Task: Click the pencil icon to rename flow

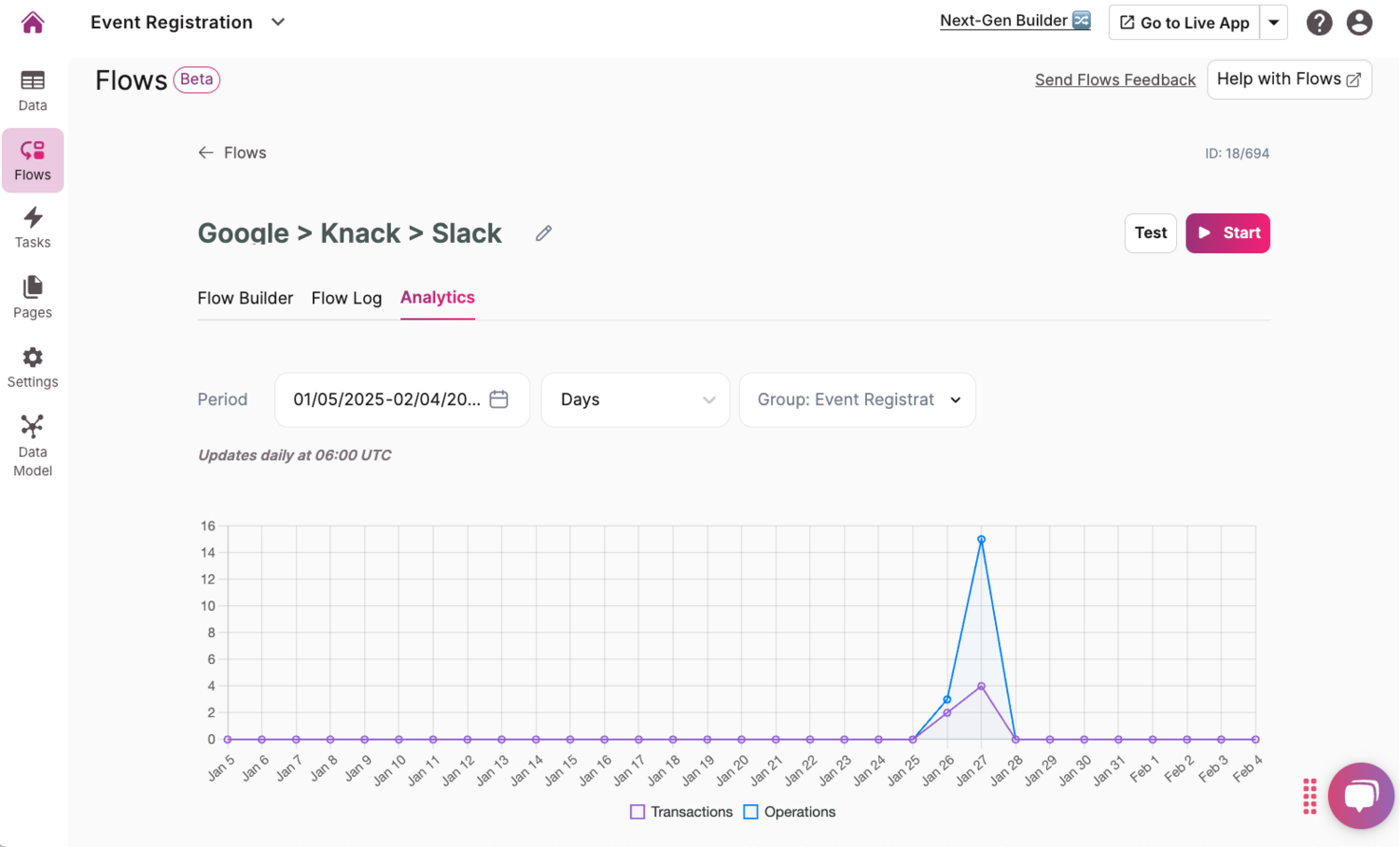Action: 543,233
